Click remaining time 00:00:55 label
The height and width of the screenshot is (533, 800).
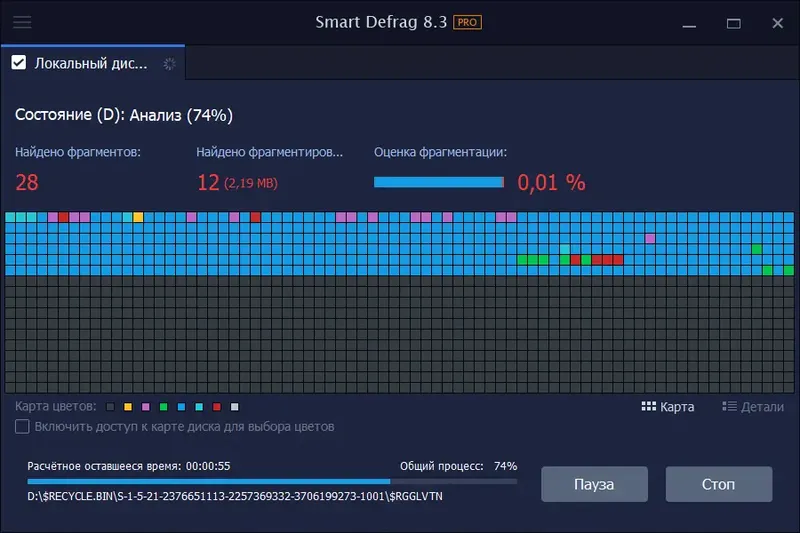(129, 466)
